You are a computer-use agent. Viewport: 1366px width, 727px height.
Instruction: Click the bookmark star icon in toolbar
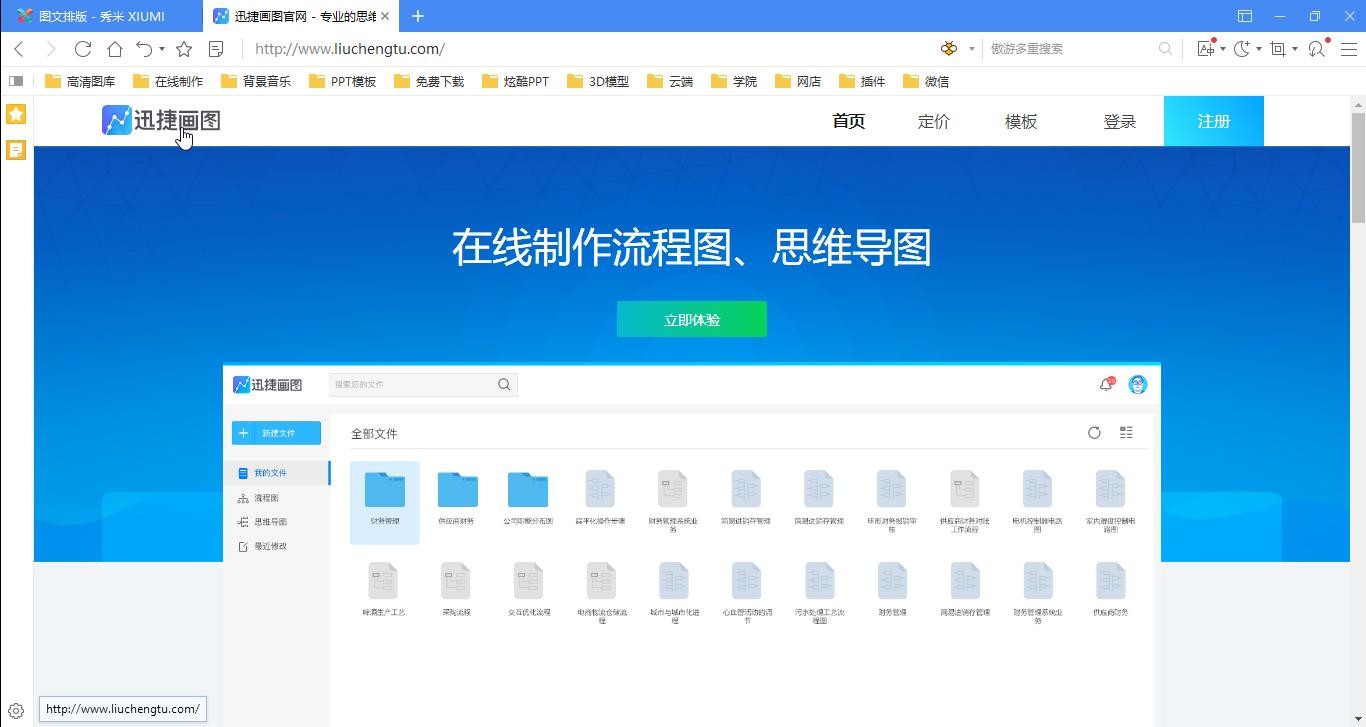(184, 49)
